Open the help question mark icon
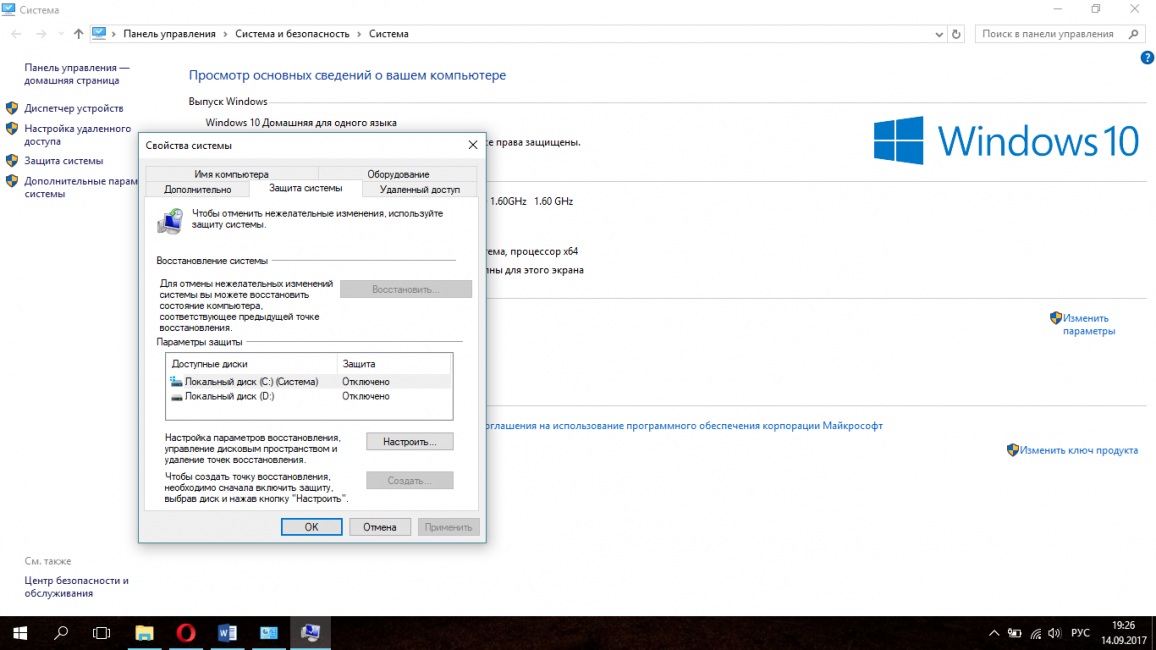 (1147, 57)
